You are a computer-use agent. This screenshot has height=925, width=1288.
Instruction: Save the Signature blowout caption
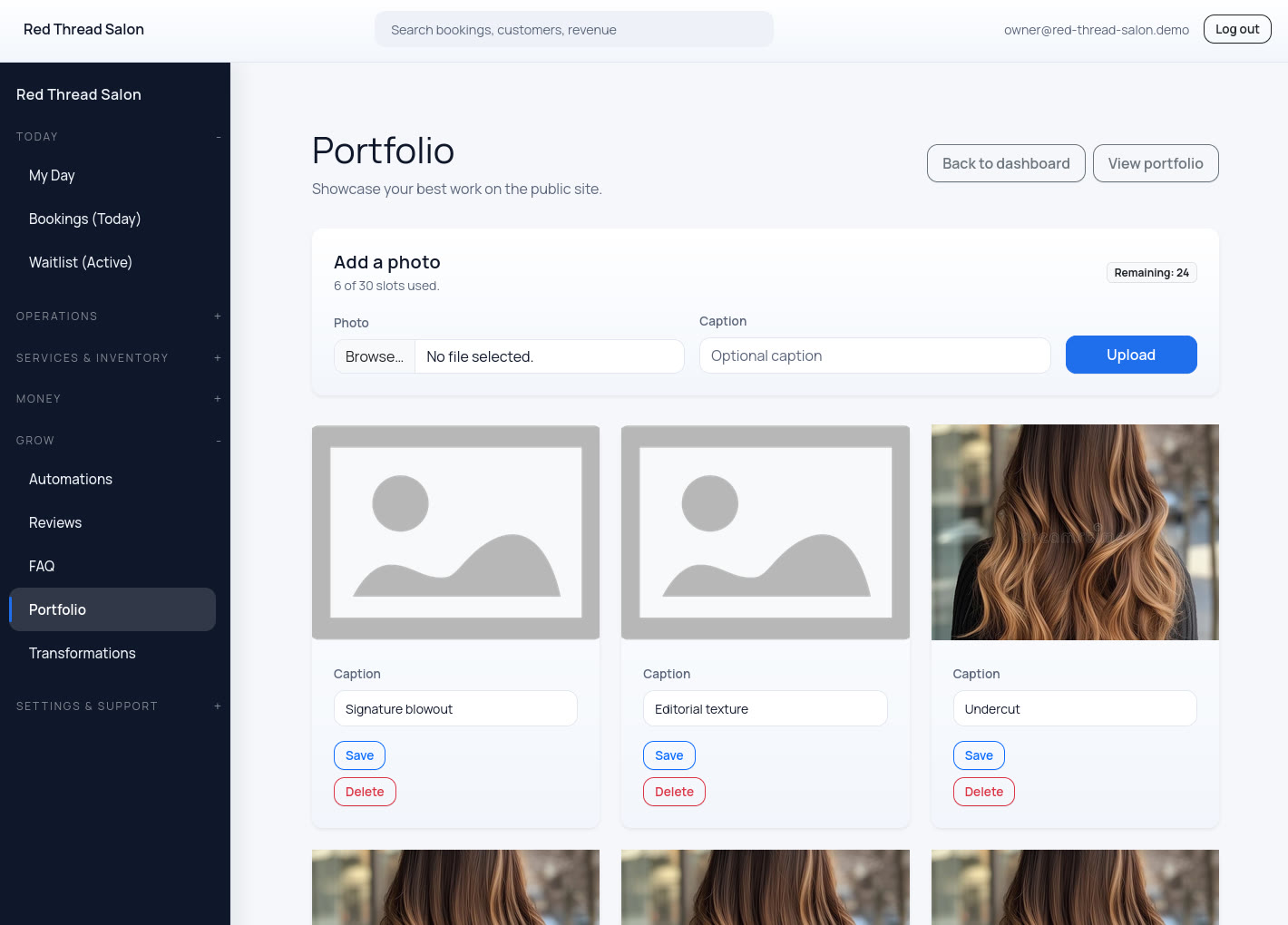point(359,755)
